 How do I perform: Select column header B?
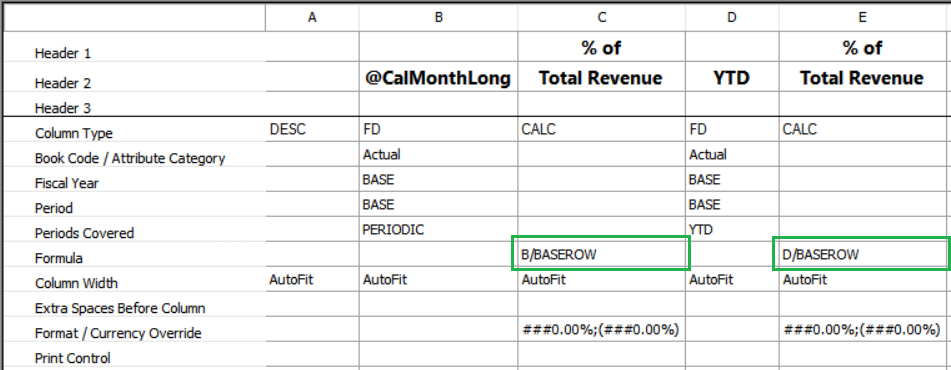tap(439, 18)
